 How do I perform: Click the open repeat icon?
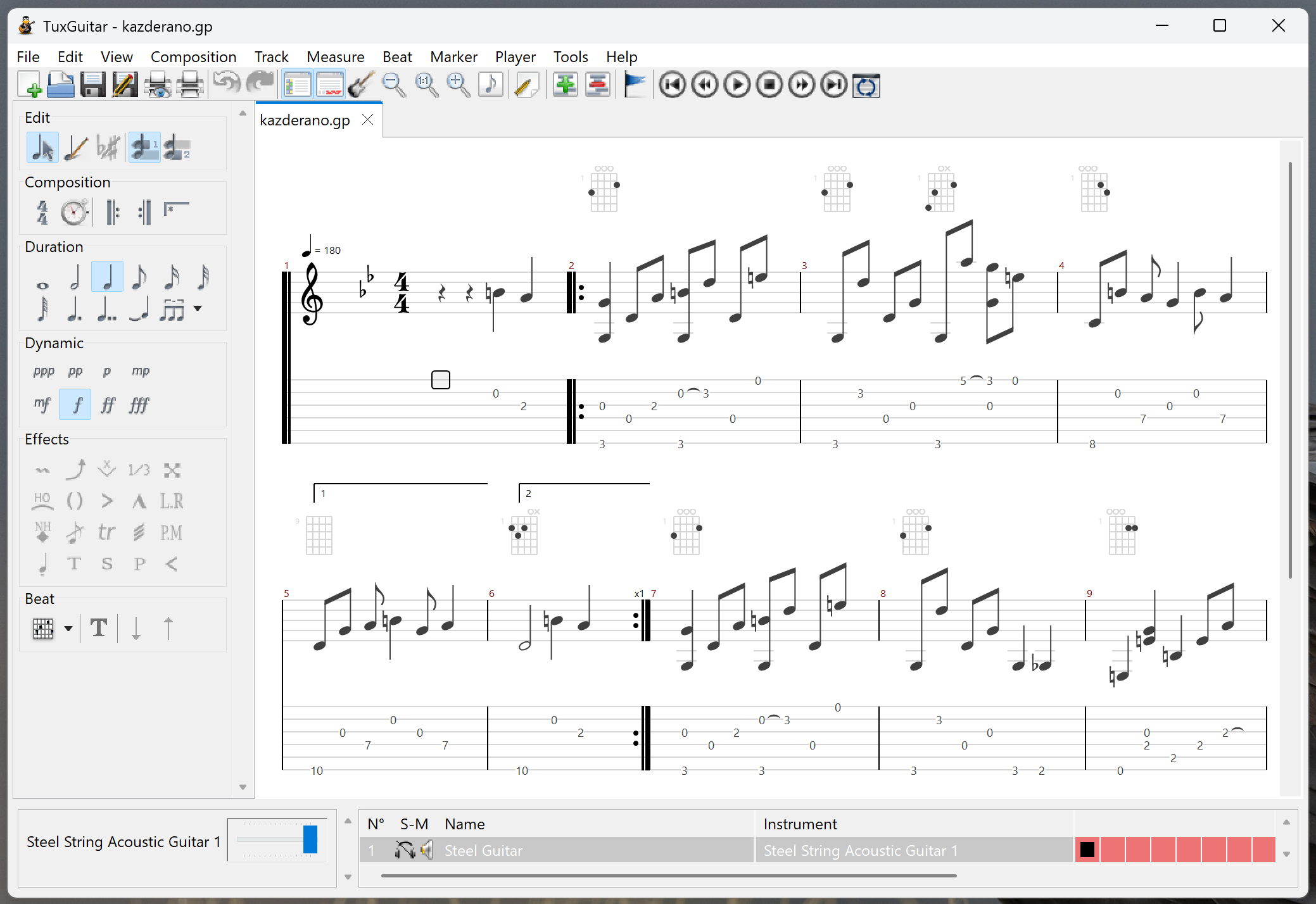click(113, 213)
